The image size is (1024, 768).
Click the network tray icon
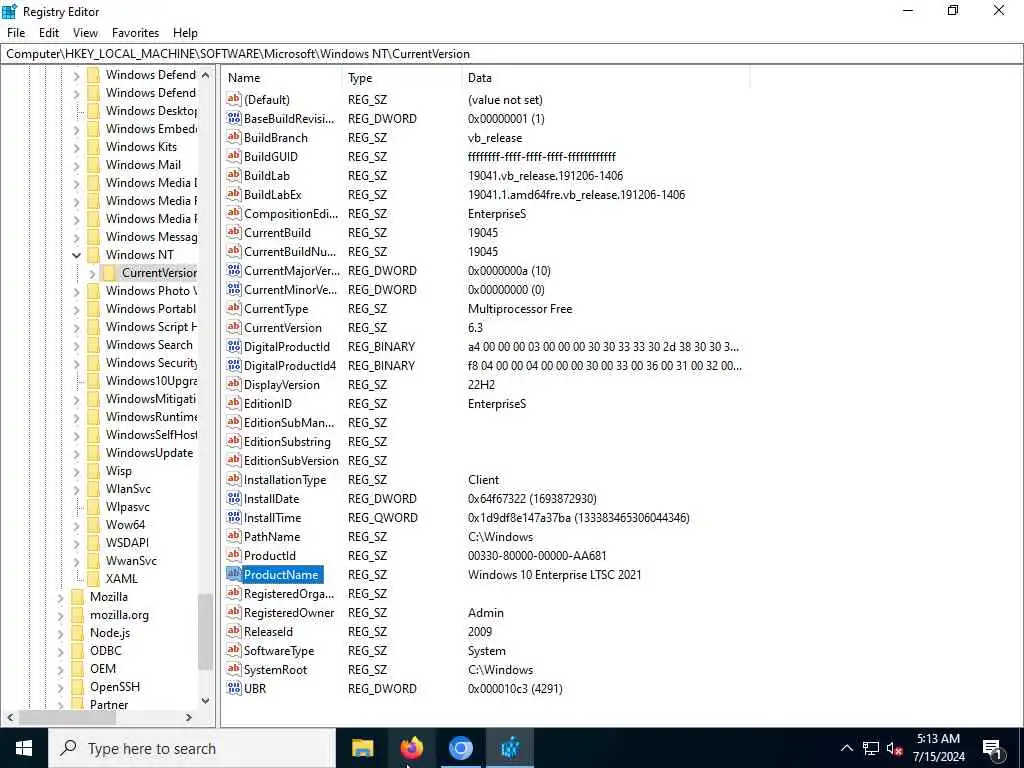pyautogui.click(x=871, y=748)
